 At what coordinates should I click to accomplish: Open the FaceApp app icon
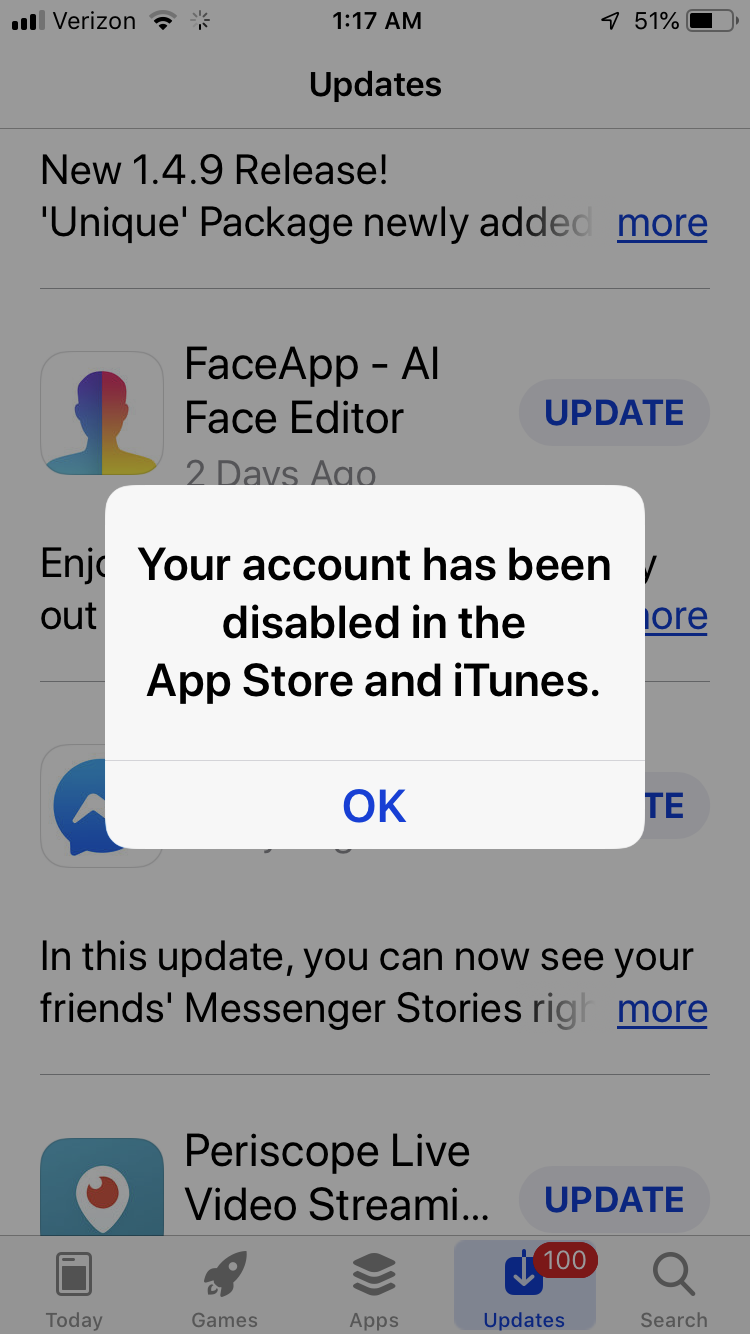[x=101, y=413]
